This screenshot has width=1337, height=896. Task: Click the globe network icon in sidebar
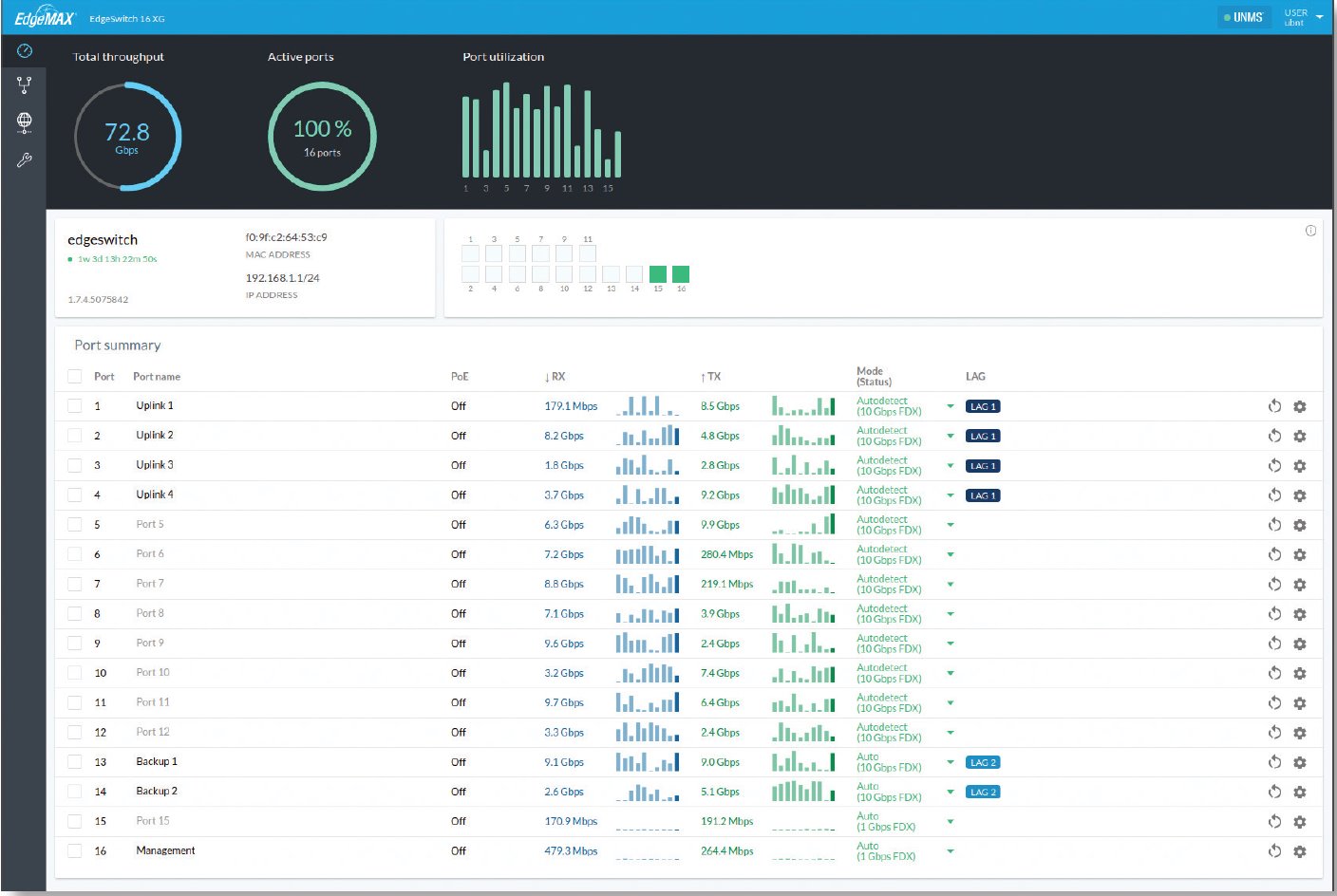pos(25,121)
